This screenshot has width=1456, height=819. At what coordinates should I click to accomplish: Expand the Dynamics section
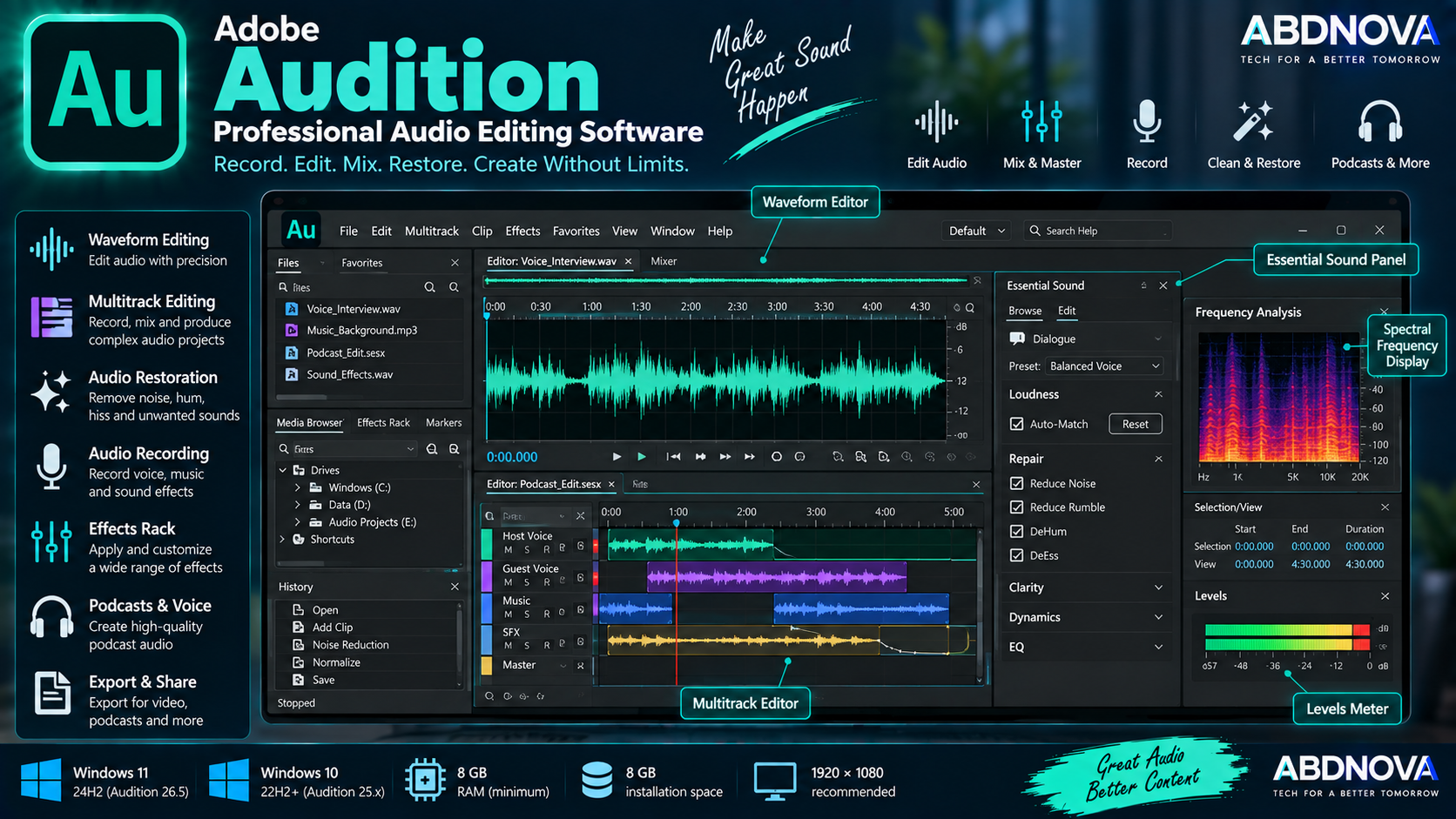(x=1158, y=617)
